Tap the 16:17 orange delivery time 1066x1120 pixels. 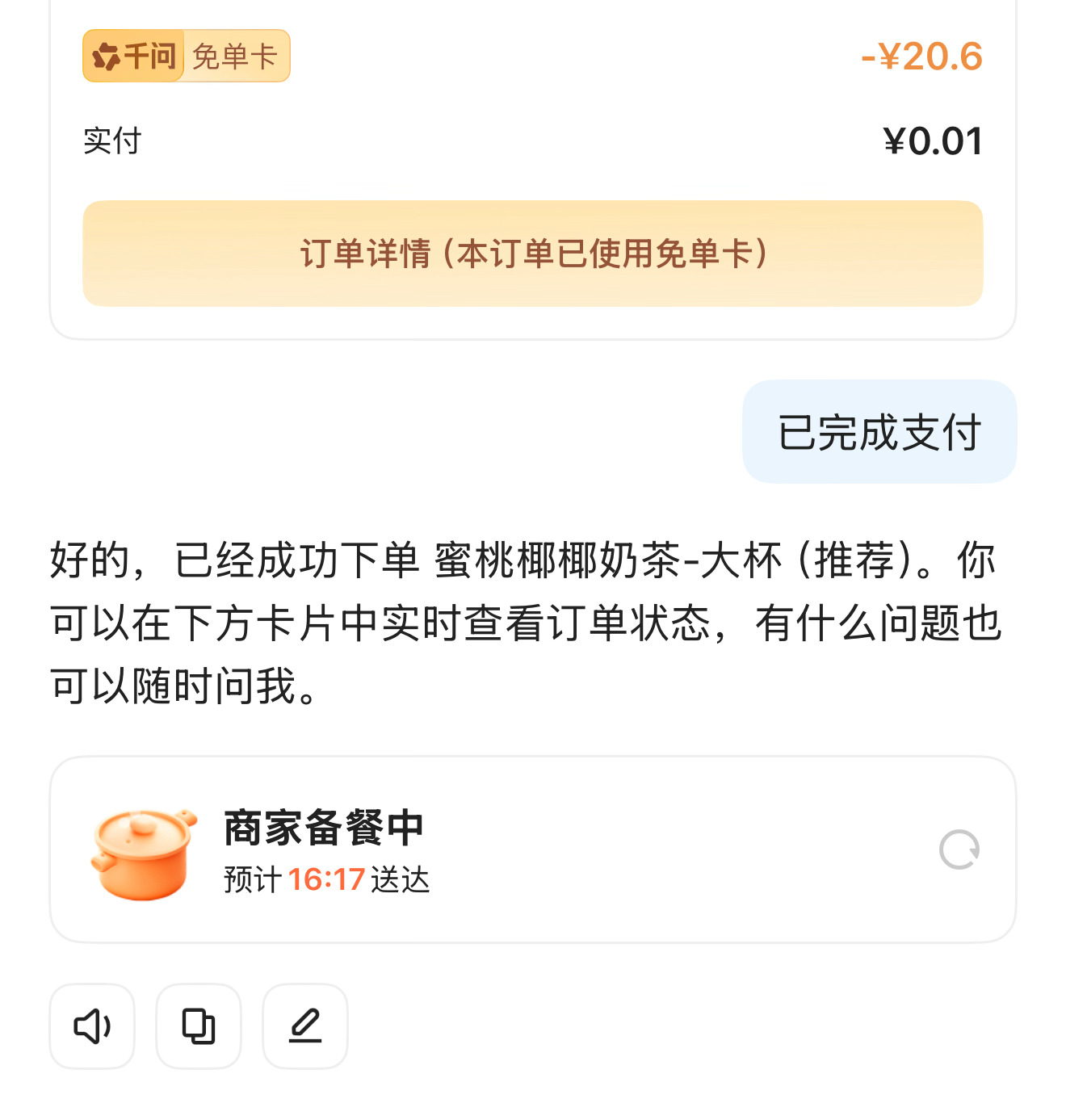click(x=326, y=879)
